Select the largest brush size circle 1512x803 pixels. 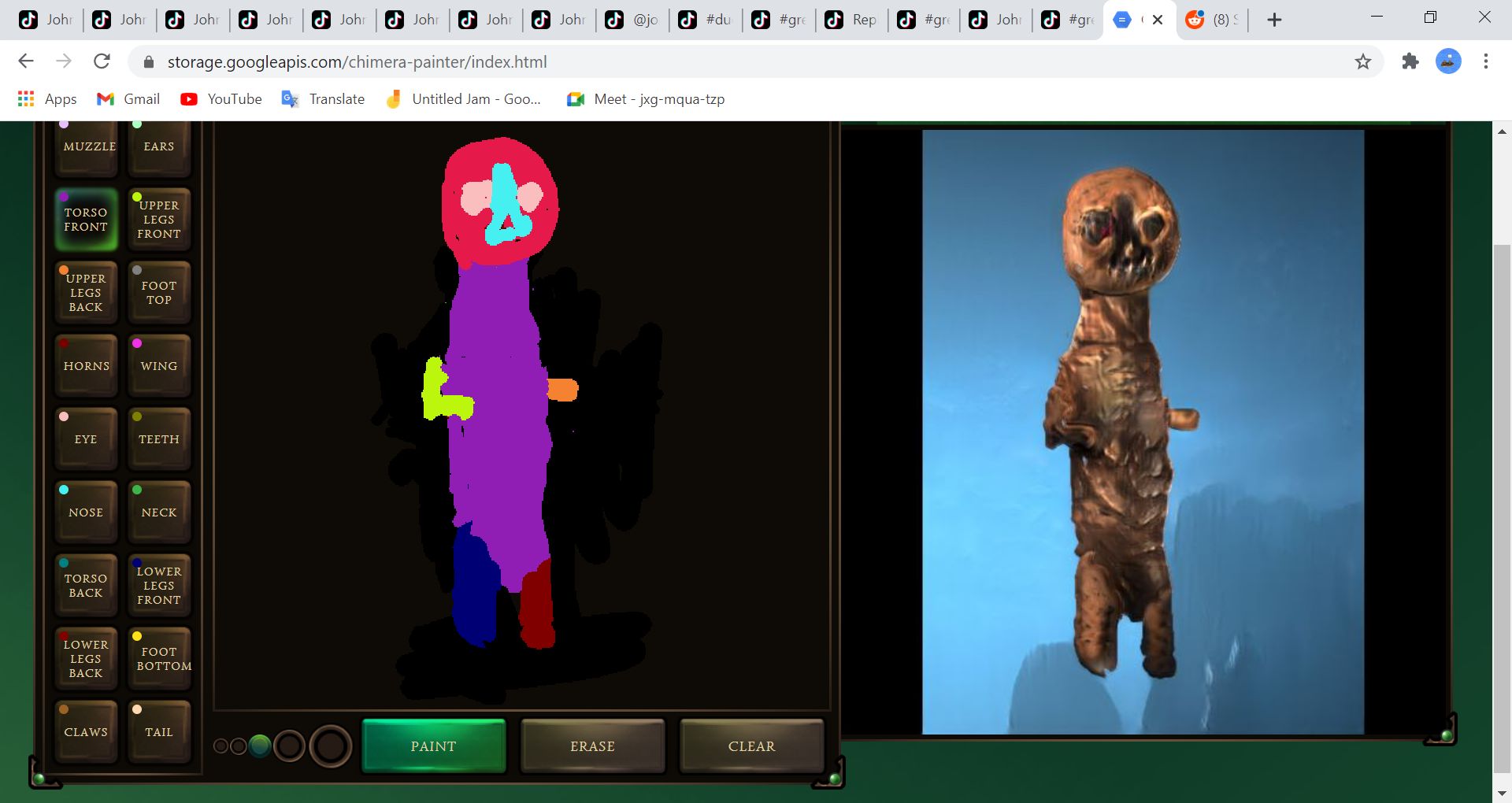[330, 746]
